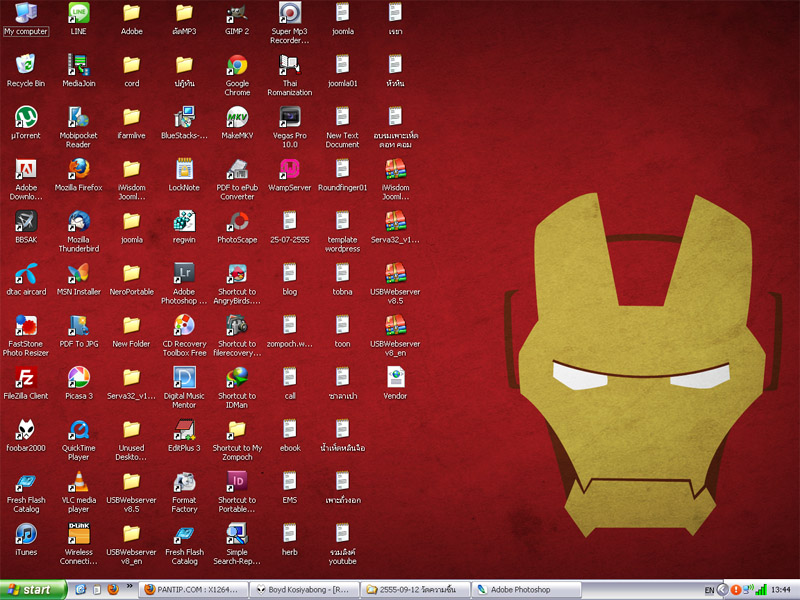Click the BlueStacks desktop icon

point(184,123)
